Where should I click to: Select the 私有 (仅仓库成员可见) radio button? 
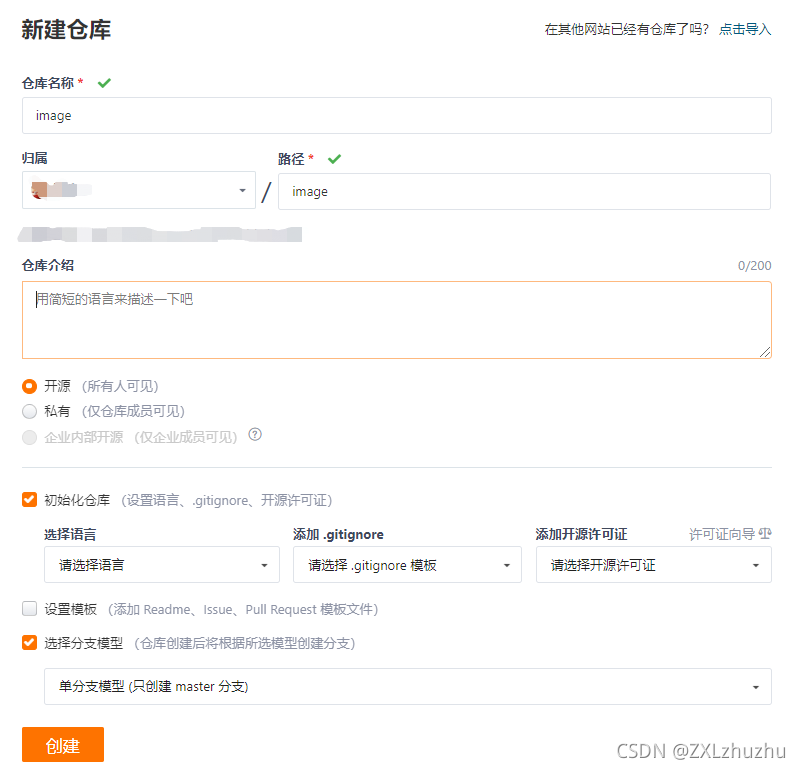point(30,411)
